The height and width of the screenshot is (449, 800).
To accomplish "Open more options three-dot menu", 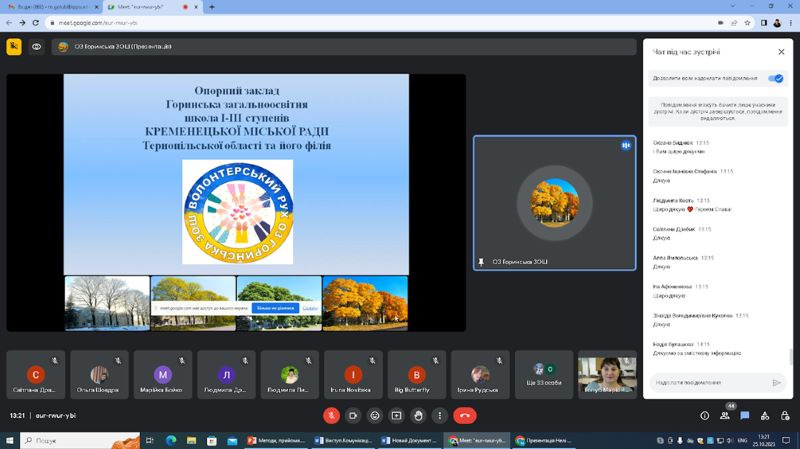I will tap(440, 415).
